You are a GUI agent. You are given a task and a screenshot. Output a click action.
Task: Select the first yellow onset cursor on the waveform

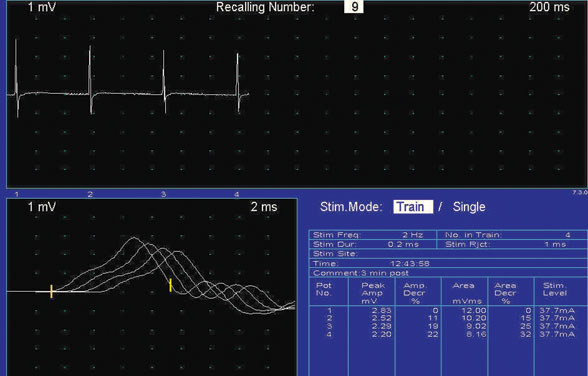(51, 291)
